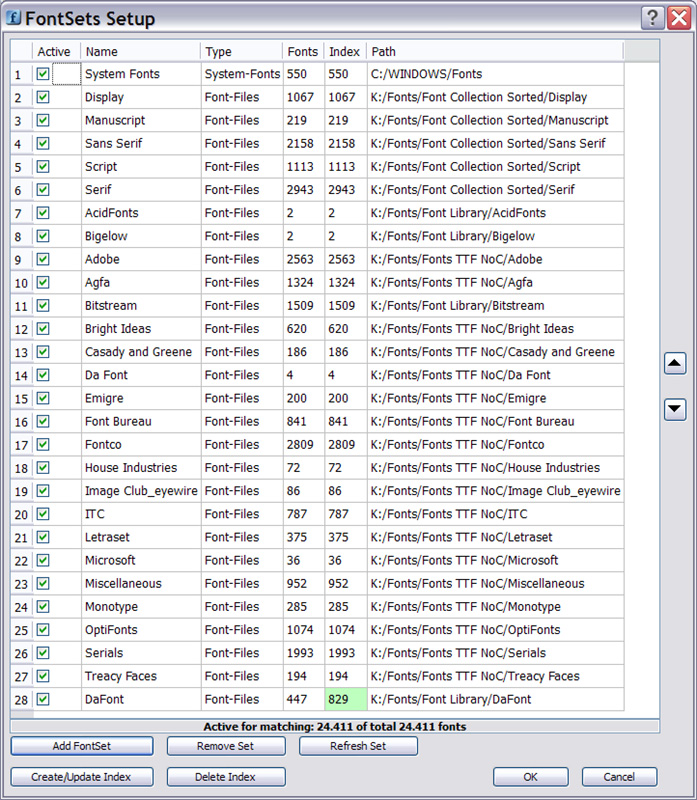Viewport: 697px width, 800px height.
Task: Click the Serif name cell
Action: [x=141, y=190]
